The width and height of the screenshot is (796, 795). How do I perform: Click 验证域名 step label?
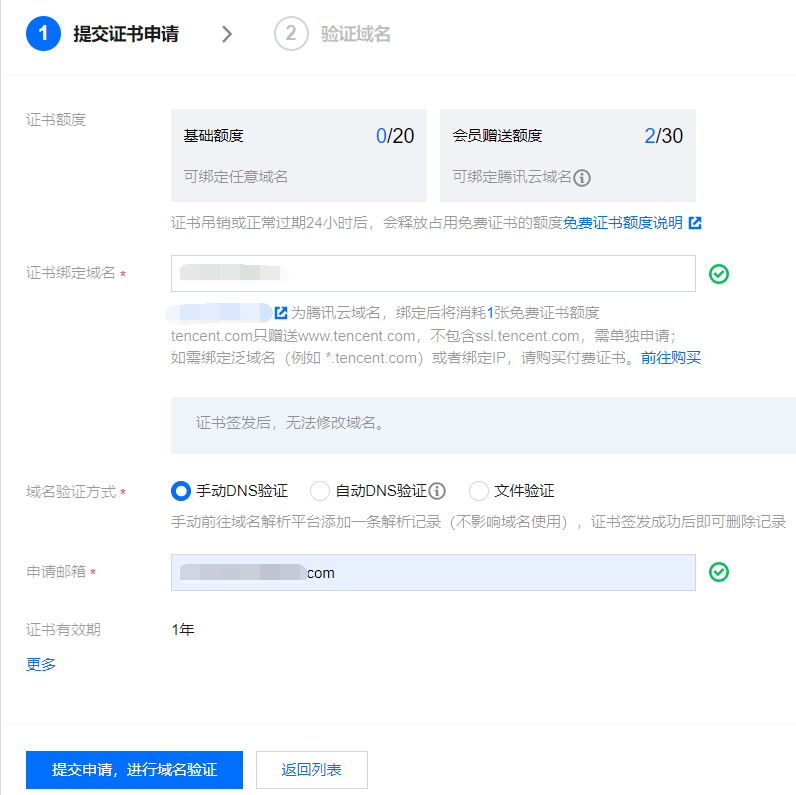(x=355, y=34)
